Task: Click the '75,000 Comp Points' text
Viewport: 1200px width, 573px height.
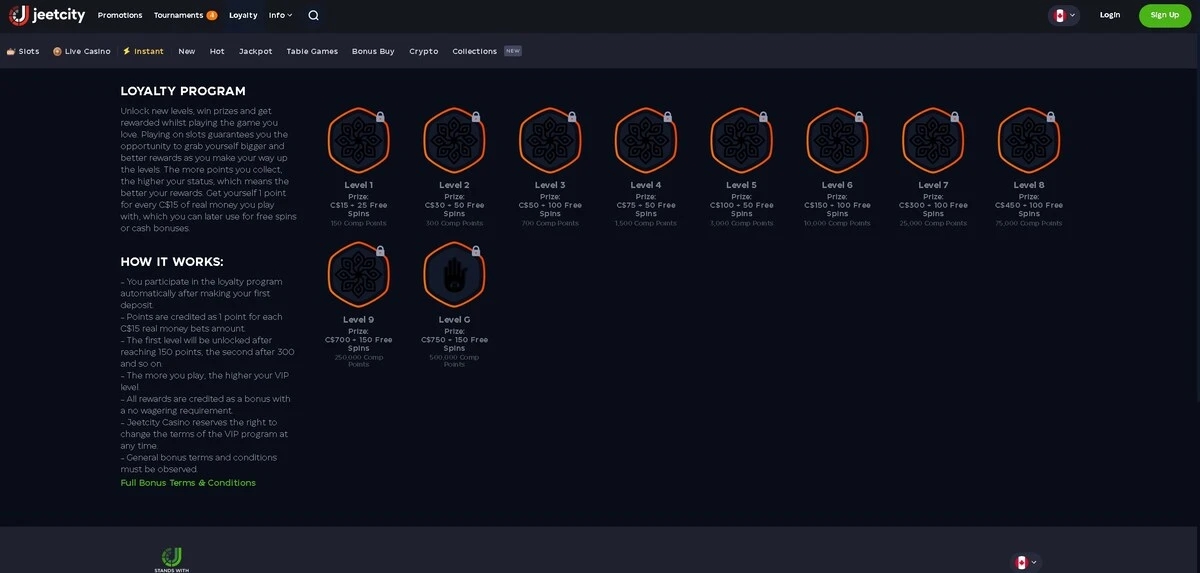Action: 1029,223
